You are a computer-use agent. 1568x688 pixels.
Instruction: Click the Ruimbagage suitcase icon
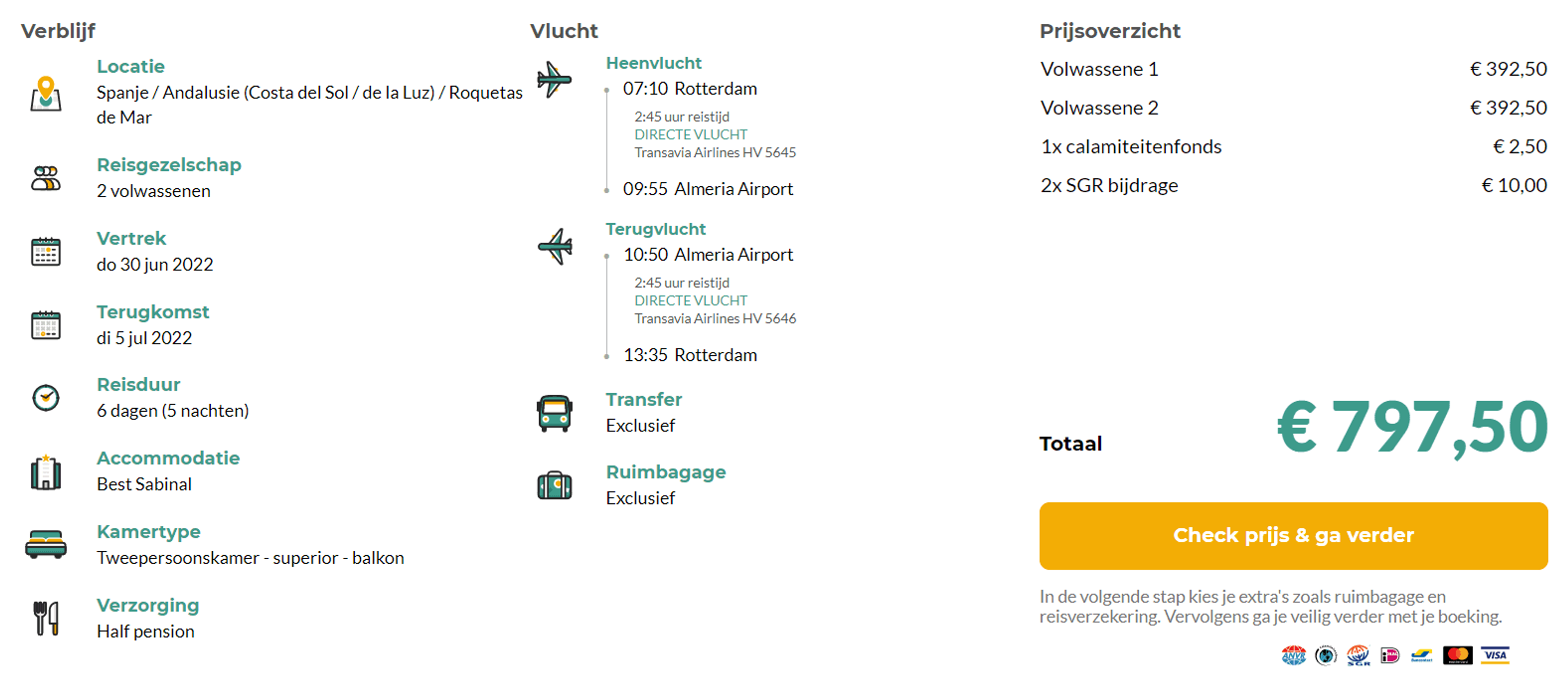(x=555, y=485)
